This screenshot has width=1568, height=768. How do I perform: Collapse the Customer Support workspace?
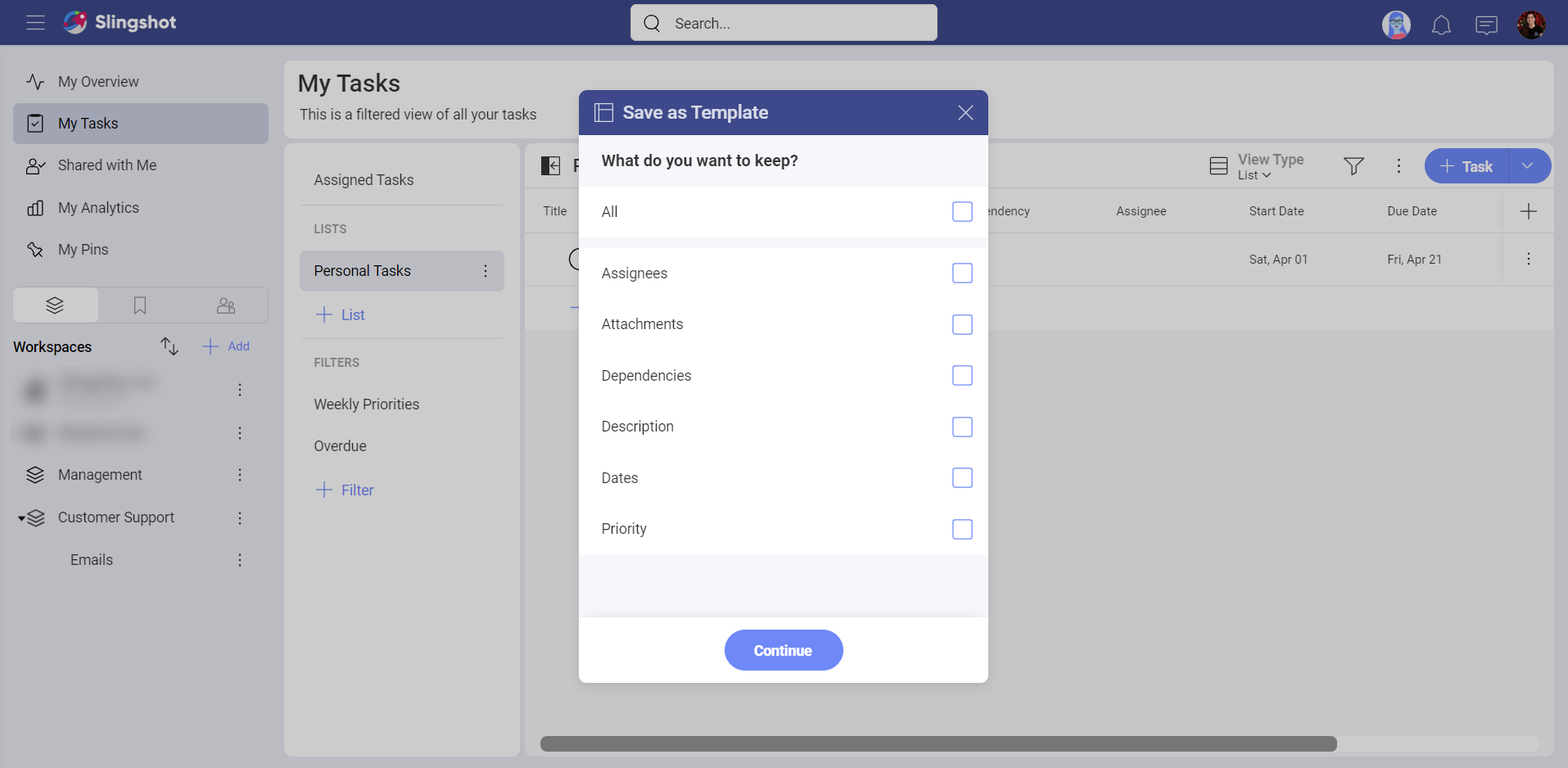pyautogui.click(x=21, y=517)
